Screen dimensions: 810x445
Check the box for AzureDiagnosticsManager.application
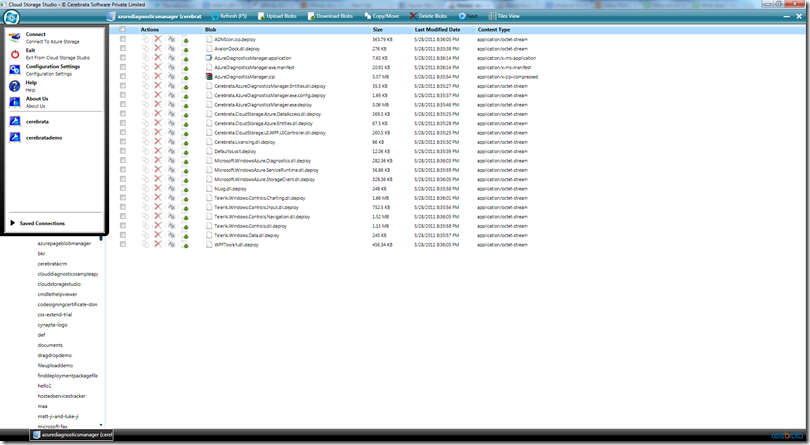[x=122, y=57]
